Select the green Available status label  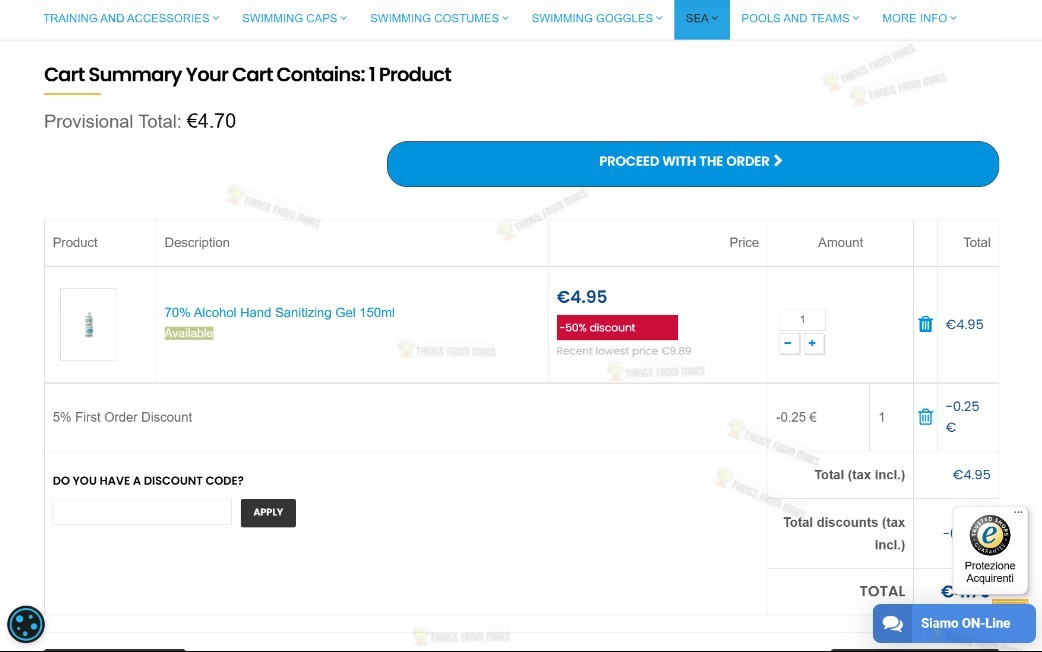(x=189, y=333)
